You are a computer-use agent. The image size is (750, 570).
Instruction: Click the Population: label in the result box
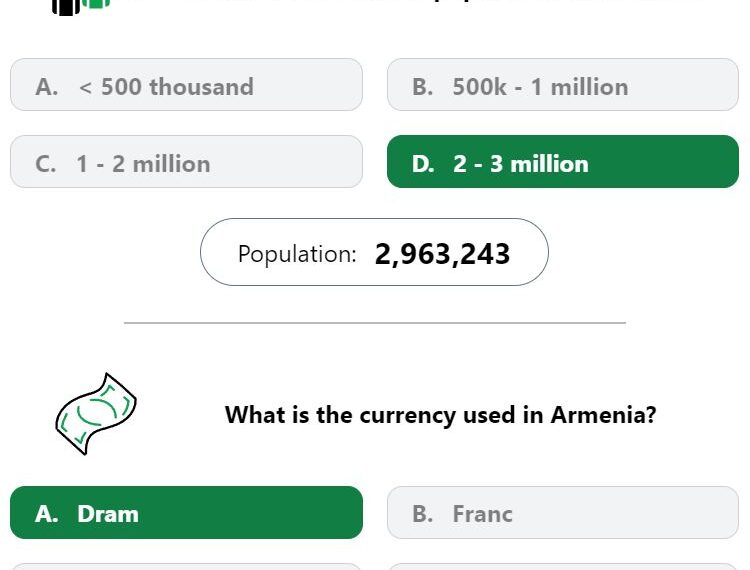297,254
